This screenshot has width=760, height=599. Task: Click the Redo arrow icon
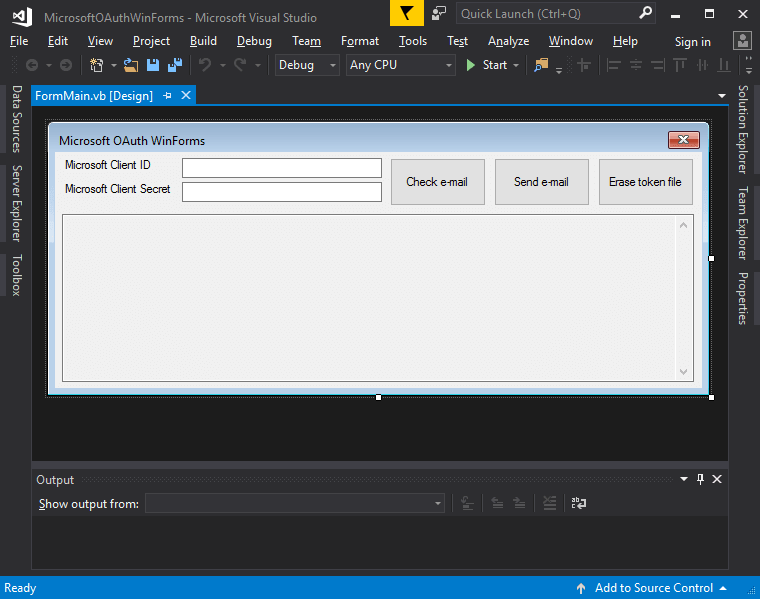pos(240,65)
